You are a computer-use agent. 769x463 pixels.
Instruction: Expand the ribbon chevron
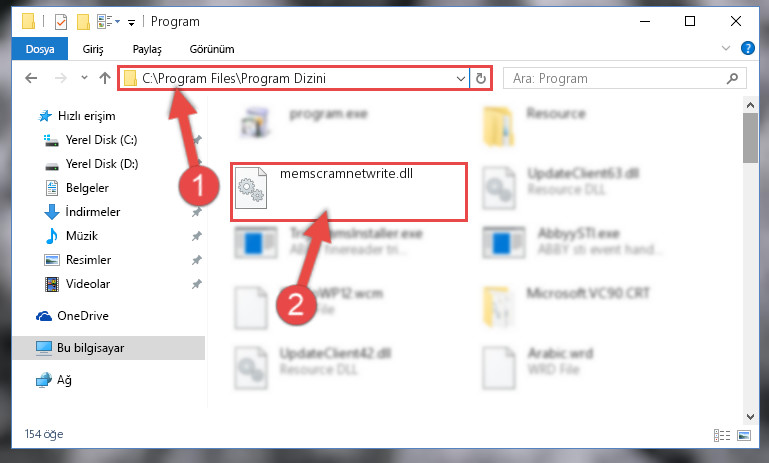pos(726,48)
